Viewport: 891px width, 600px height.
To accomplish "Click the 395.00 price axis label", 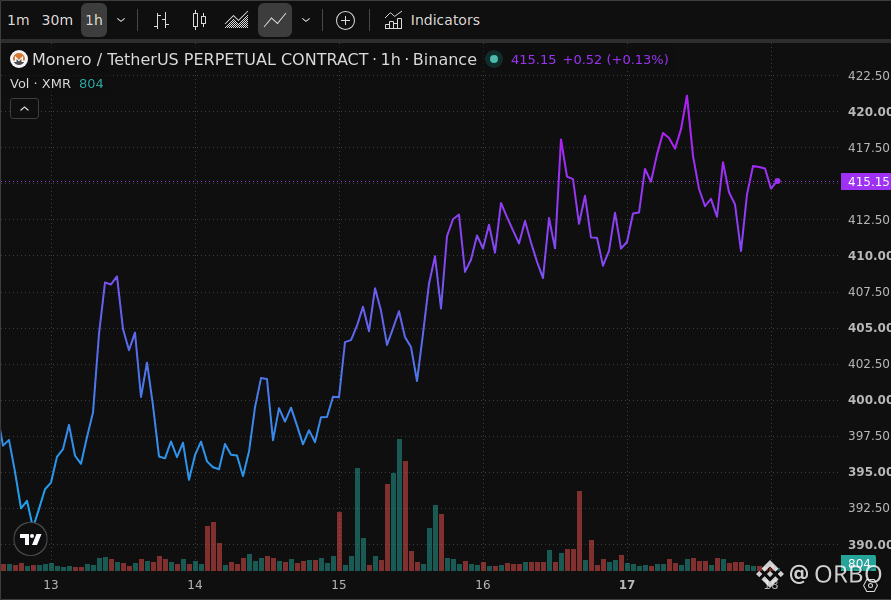I will pyautogui.click(x=869, y=472).
